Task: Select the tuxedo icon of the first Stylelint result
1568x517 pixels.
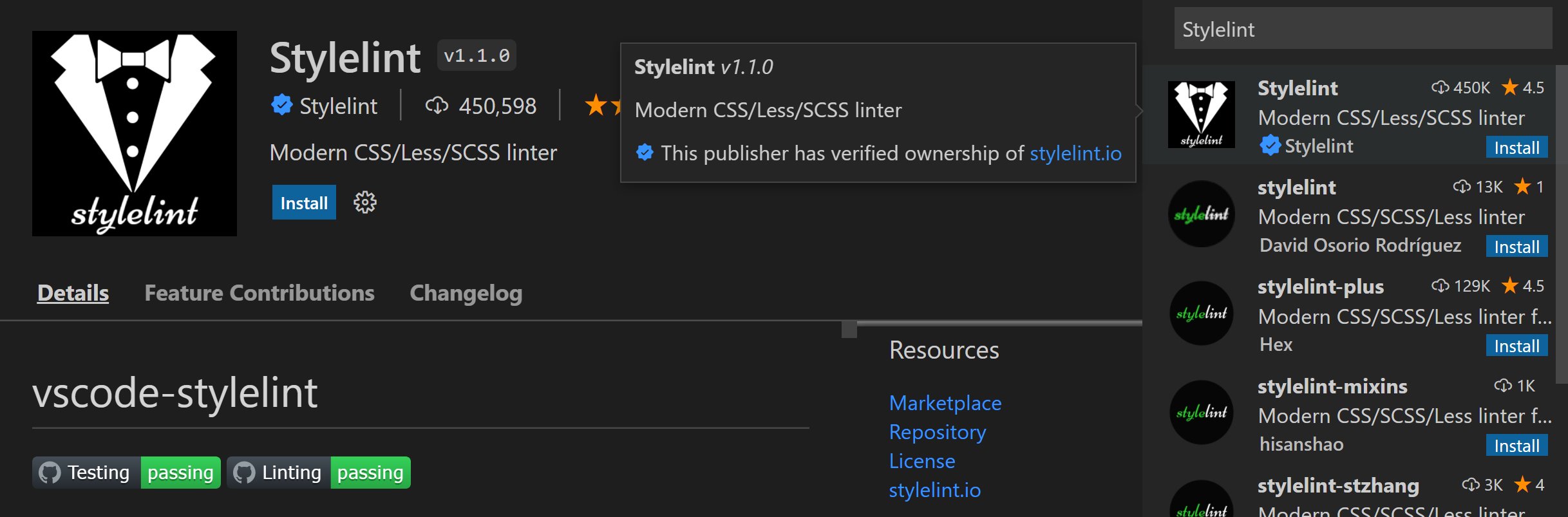Action: [x=1202, y=115]
